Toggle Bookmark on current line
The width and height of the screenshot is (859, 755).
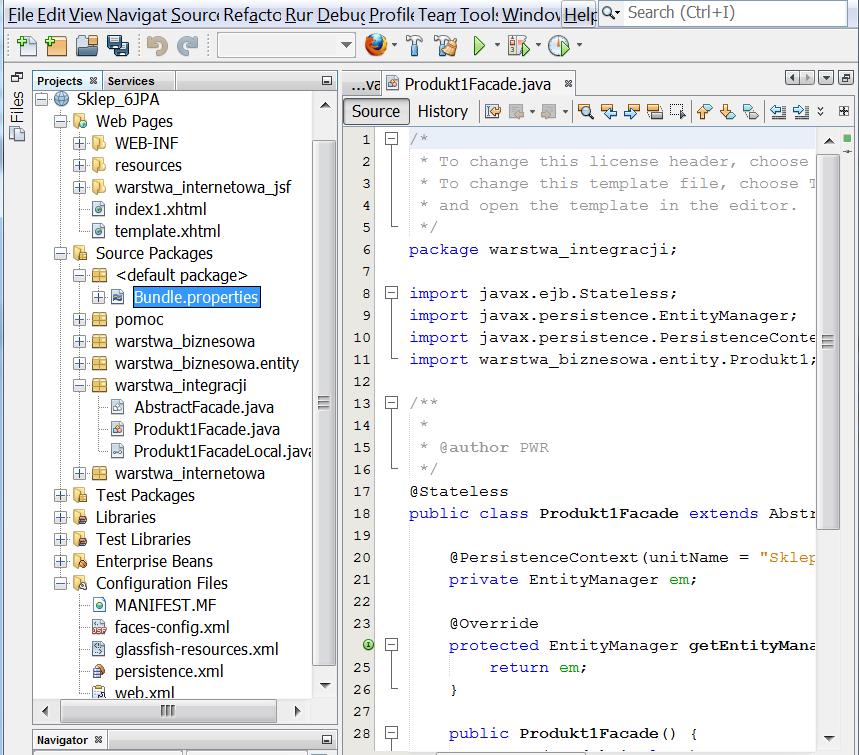(750, 112)
